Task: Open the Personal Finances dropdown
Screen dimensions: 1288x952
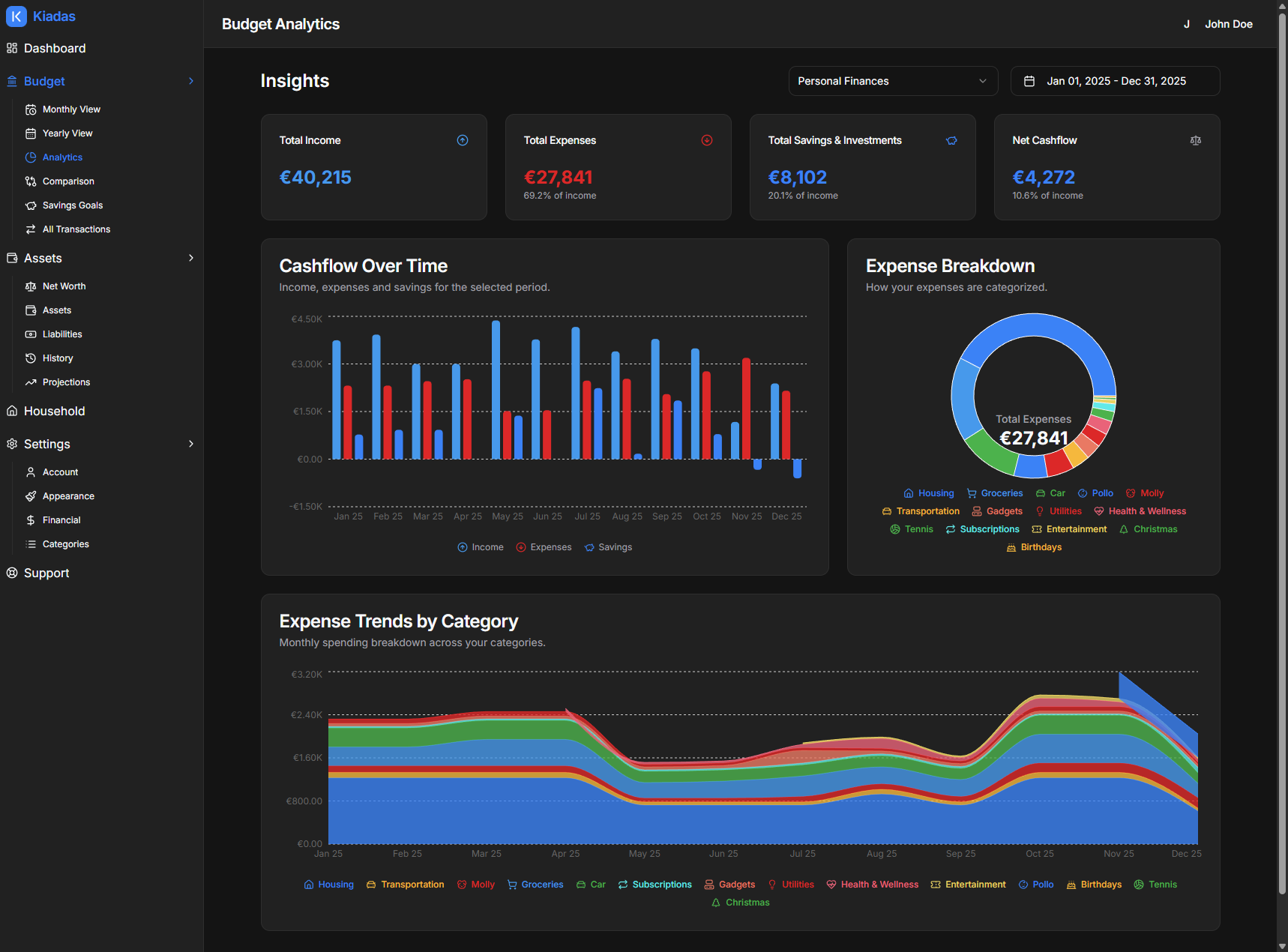Action: (x=892, y=81)
